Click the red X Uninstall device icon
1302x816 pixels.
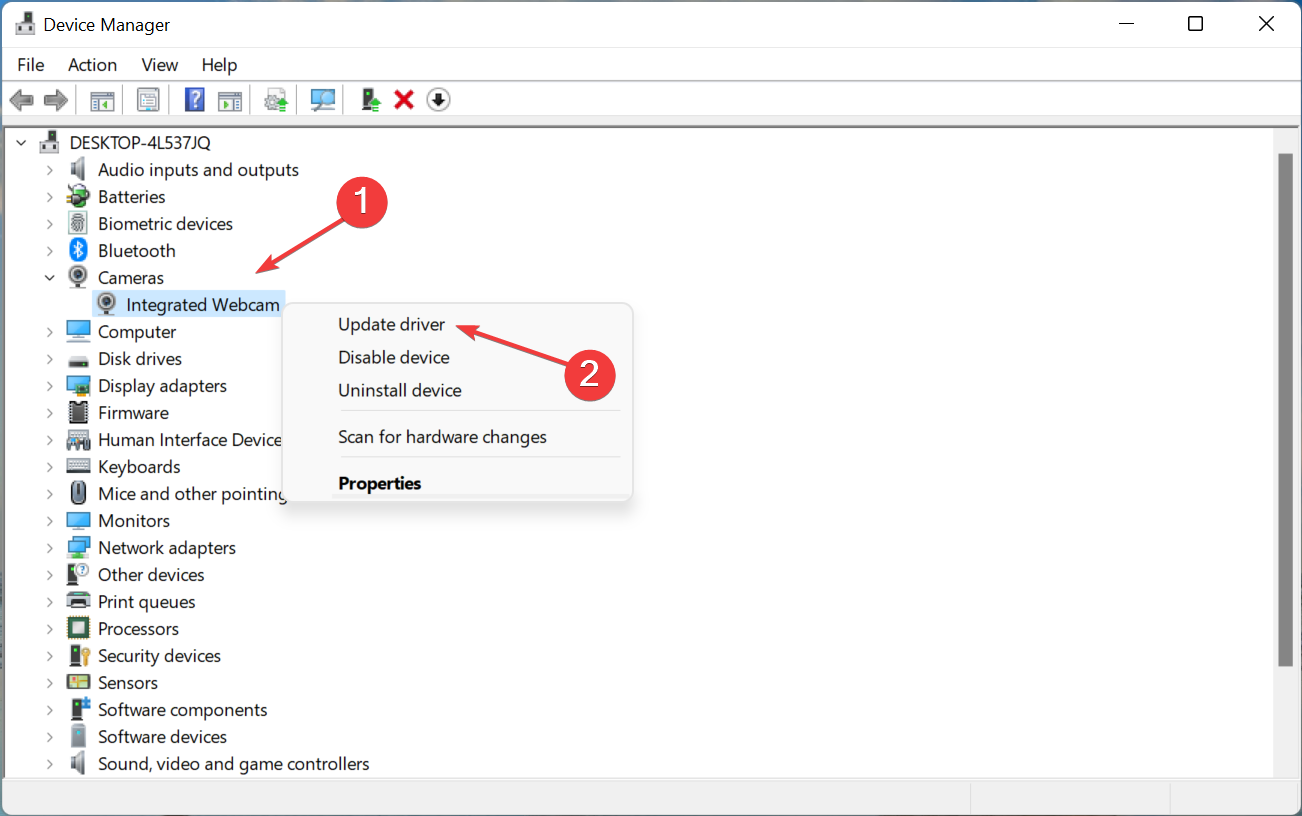[x=404, y=100]
